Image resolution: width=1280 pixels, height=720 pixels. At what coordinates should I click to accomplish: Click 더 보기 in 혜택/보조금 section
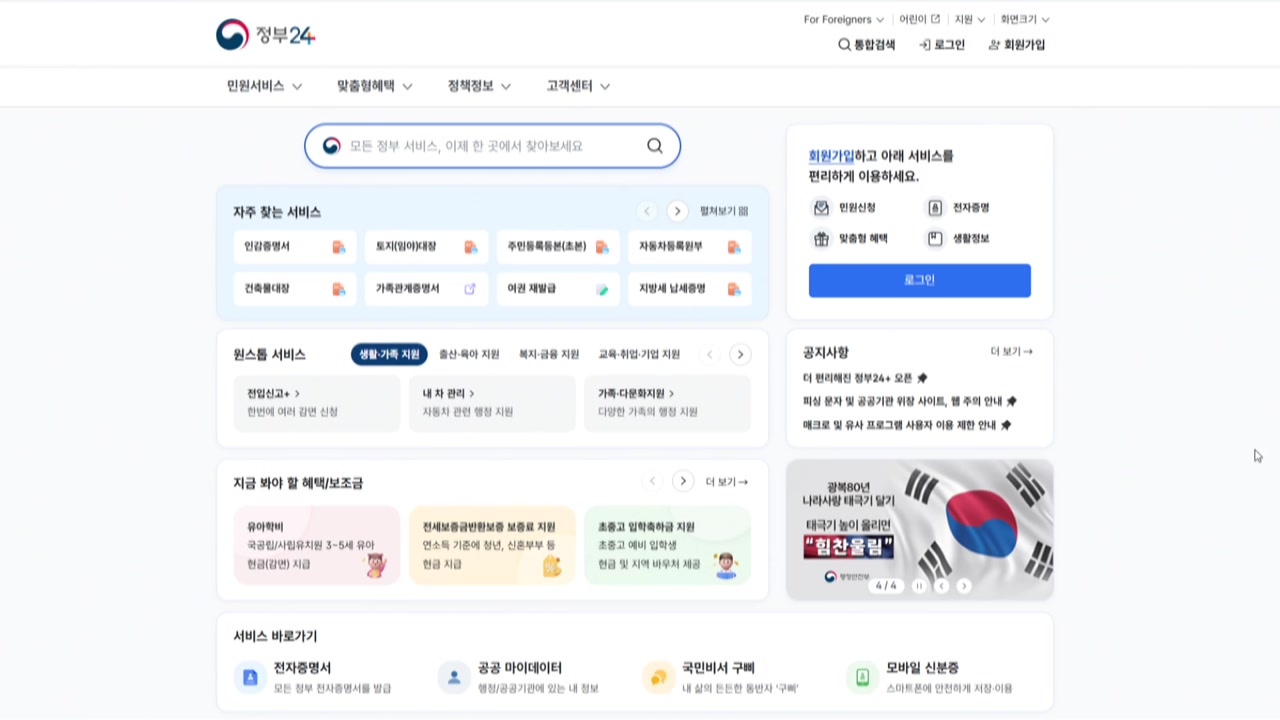click(727, 482)
